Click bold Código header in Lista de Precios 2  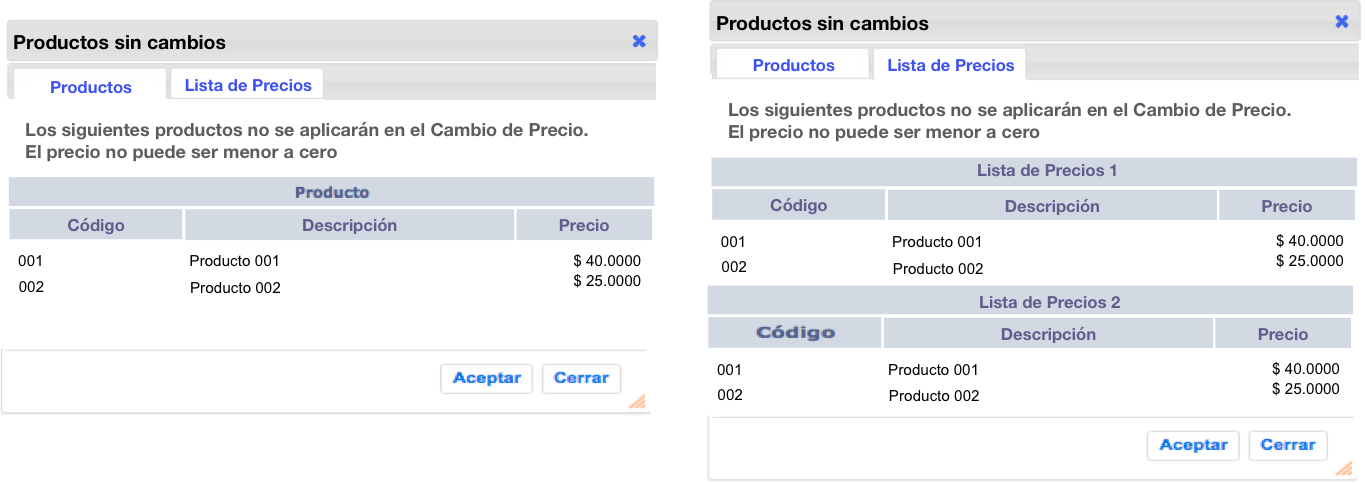tap(795, 333)
